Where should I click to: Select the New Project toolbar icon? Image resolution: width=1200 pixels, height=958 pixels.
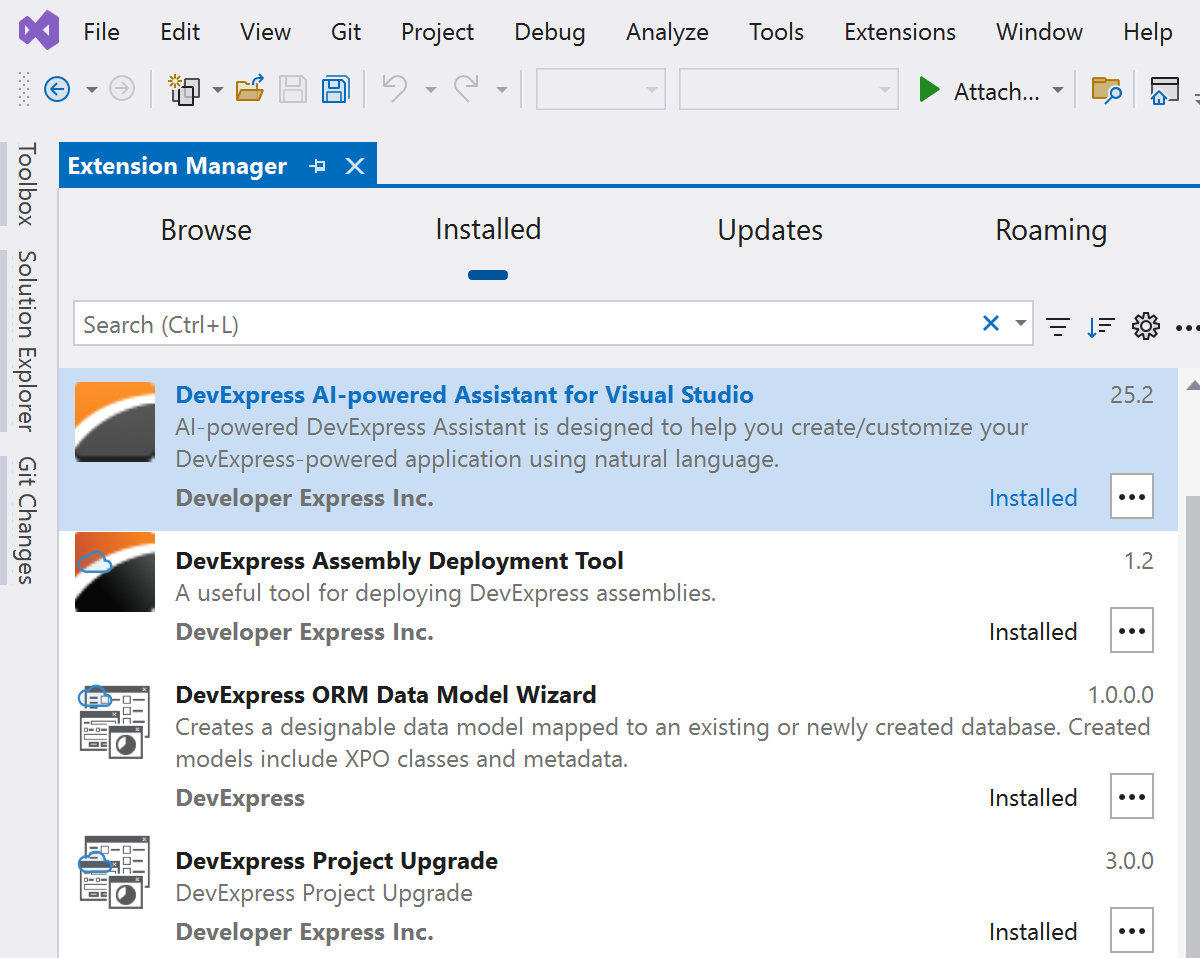[x=184, y=89]
